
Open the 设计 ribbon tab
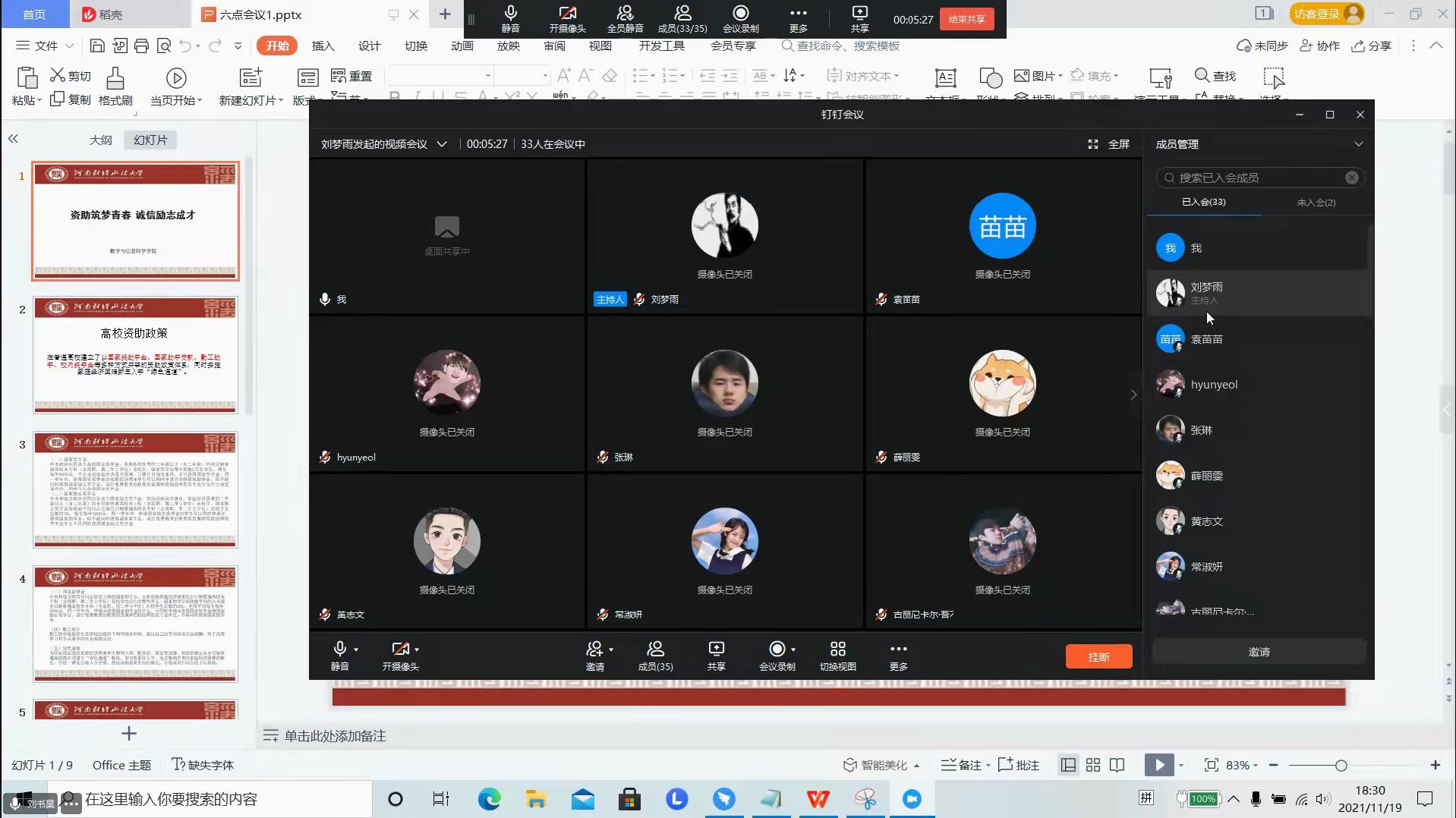coord(369,46)
